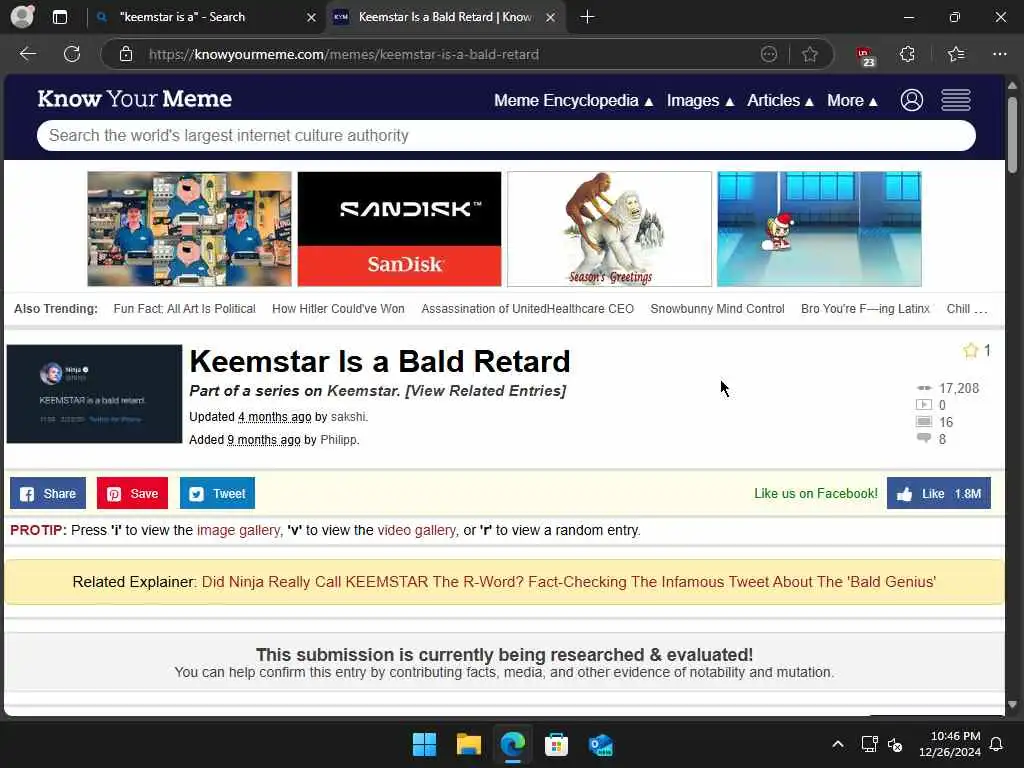The image size is (1024, 768).
Task: Open Assassination of UnitedHealthcare CEO link
Action: 527,309
